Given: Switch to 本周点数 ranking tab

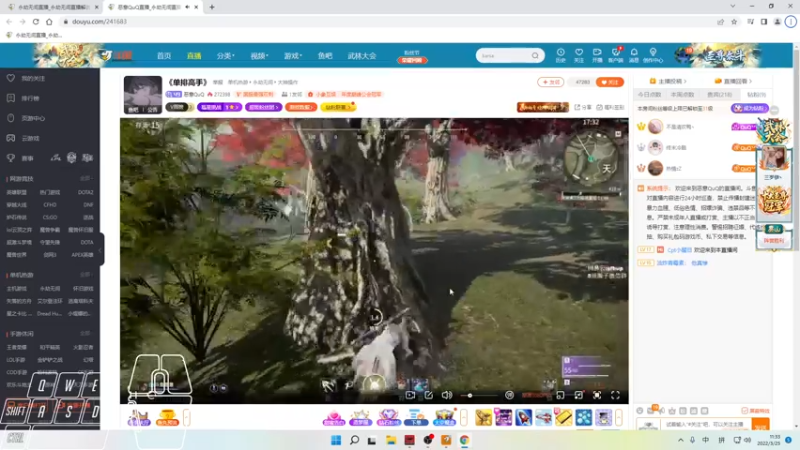Looking at the screenshot, I should click(682, 95).
